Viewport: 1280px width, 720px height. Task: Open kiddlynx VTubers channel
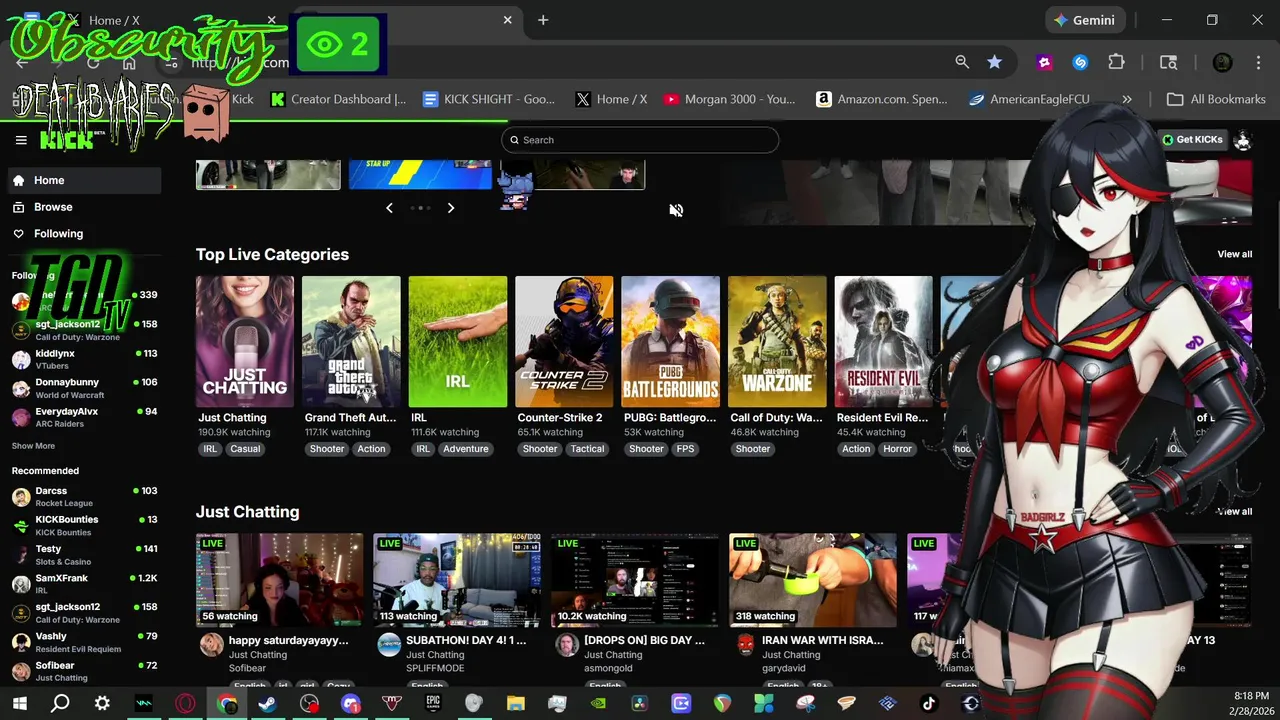[x=84, y=359]
